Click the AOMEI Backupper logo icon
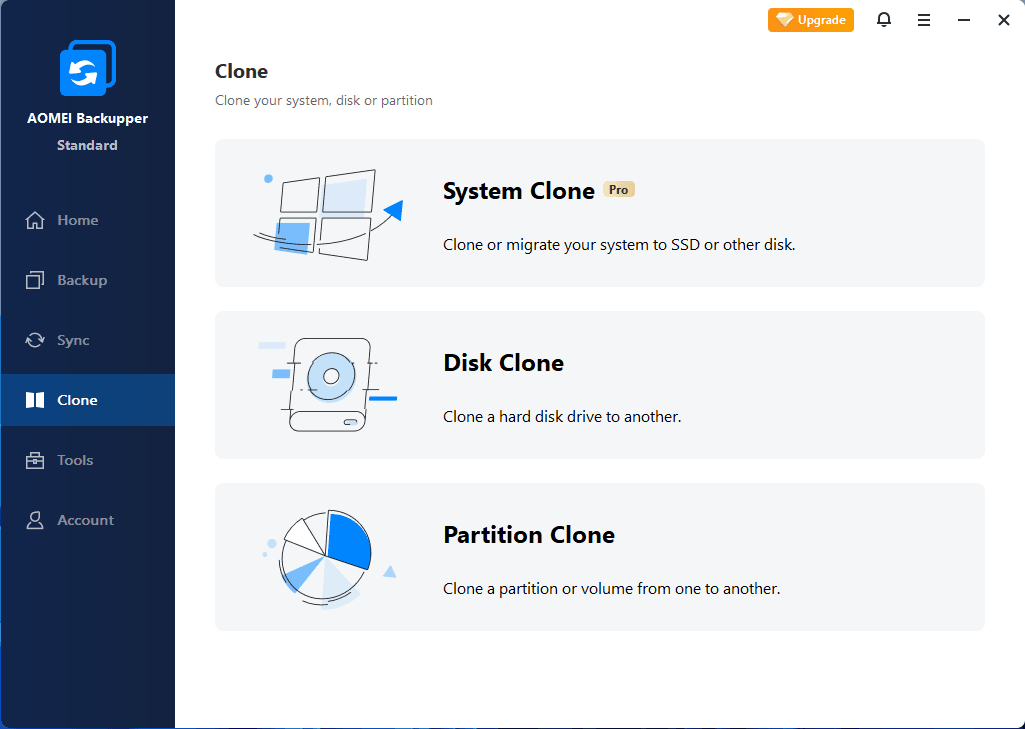 (88, 68)
